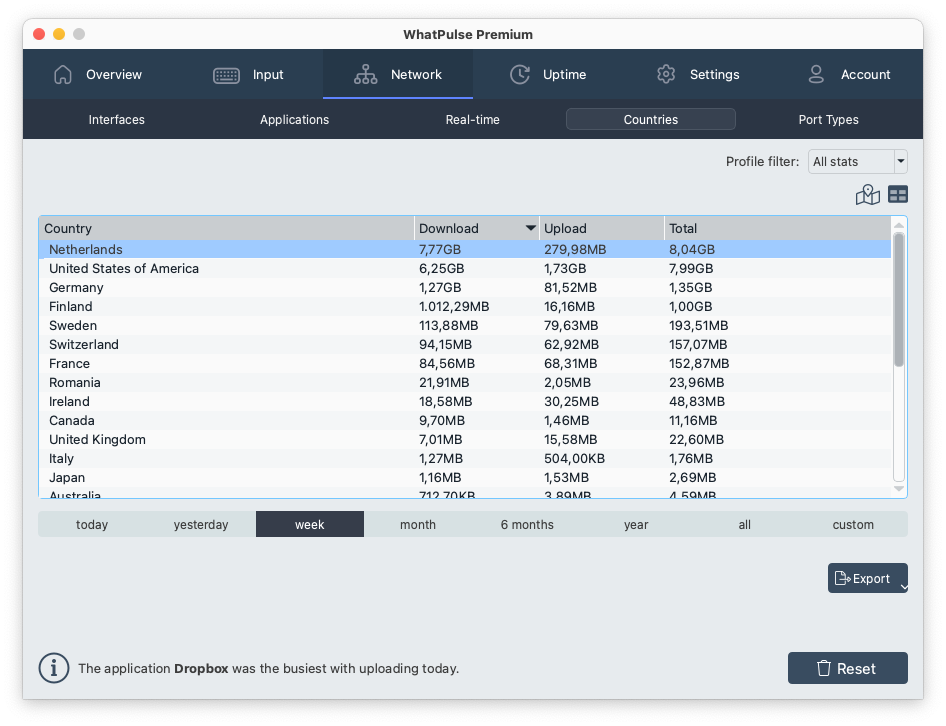Viewport: 946px width, 726px height.
Task: Select the Japan row
Action: click(465, 477)
